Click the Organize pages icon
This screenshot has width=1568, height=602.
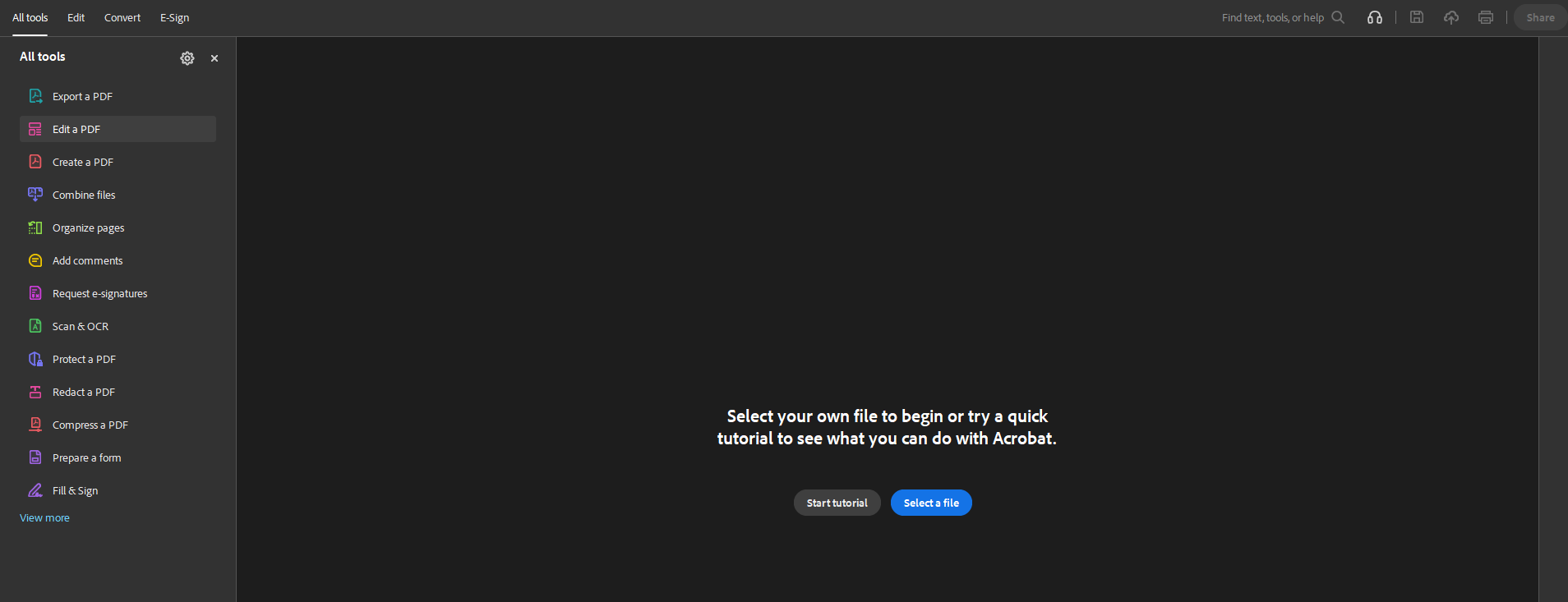coord(35,227)
